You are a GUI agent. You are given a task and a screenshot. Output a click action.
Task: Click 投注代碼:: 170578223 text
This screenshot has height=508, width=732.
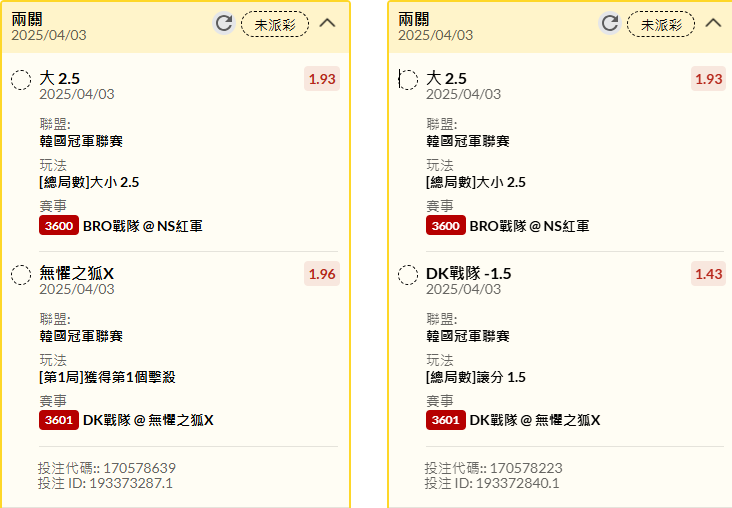tap(493, 468)
